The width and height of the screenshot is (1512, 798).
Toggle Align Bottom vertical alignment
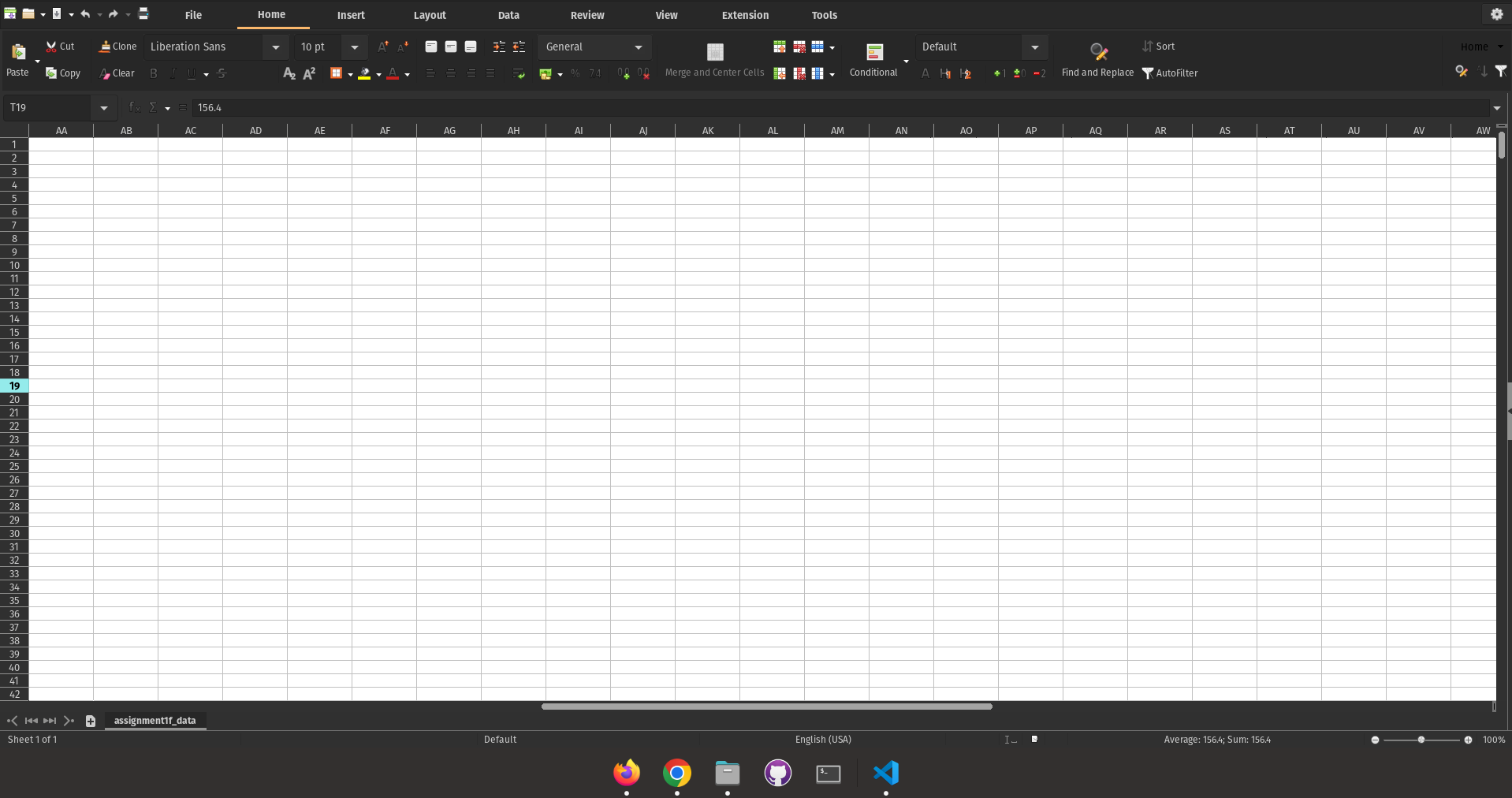tap(471, 47)
